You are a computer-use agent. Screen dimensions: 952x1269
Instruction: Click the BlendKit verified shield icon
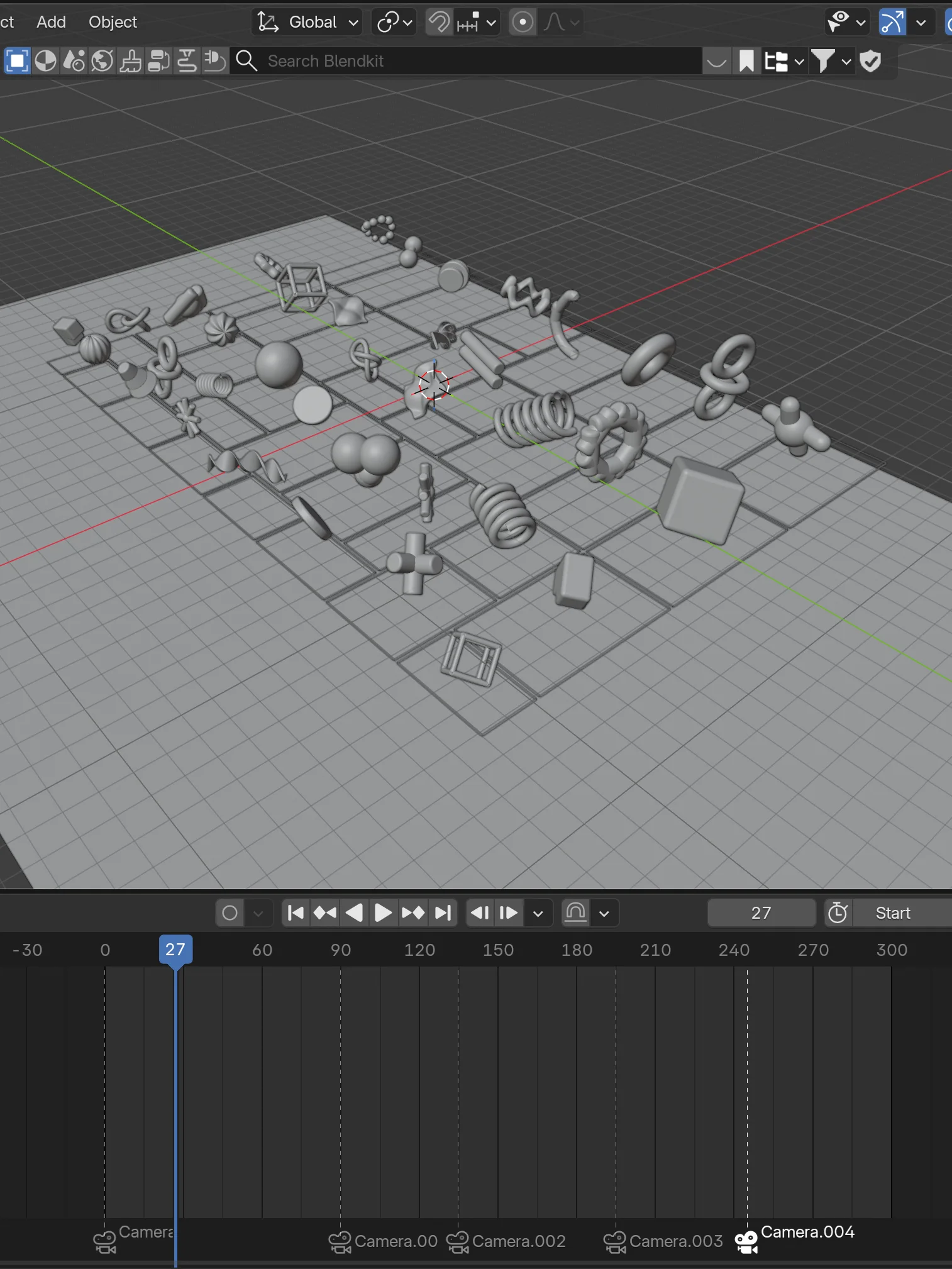[871, 61]
